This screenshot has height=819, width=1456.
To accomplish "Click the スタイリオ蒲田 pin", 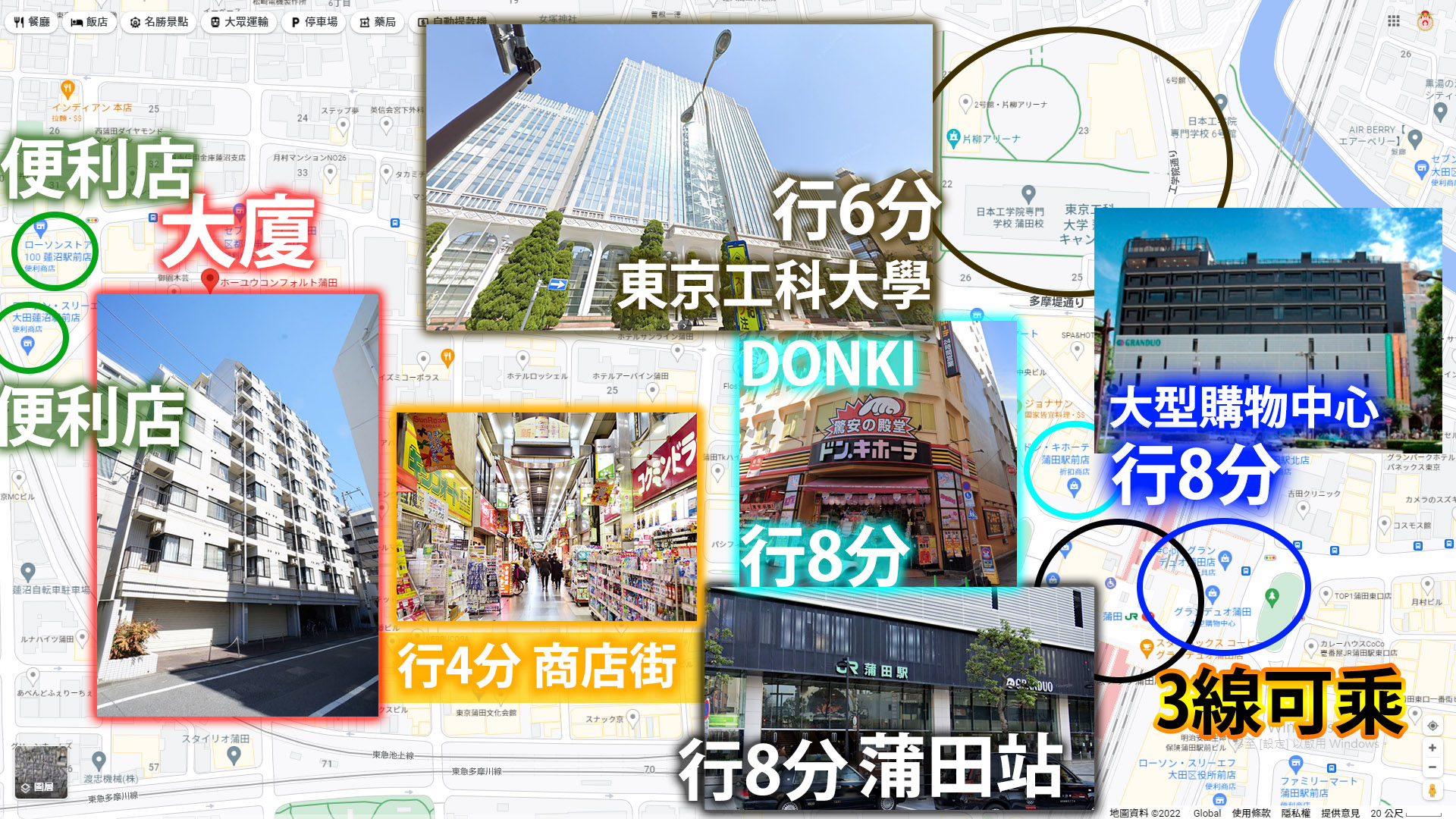I will 234,755.
